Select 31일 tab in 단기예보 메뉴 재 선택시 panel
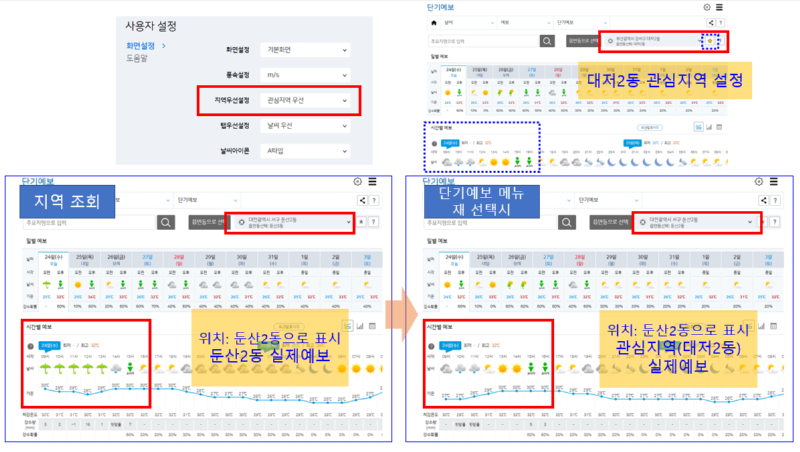 [x=674, y=260]
